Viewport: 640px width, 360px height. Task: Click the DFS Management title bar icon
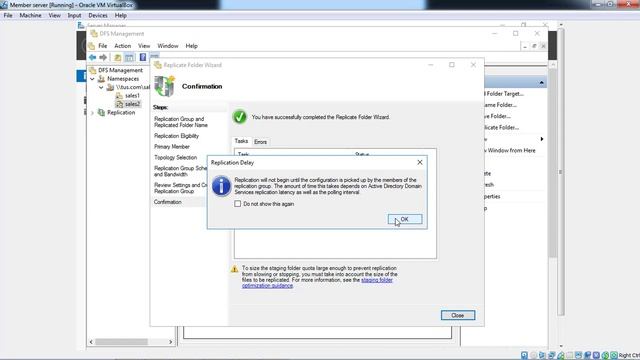[94, 33]
